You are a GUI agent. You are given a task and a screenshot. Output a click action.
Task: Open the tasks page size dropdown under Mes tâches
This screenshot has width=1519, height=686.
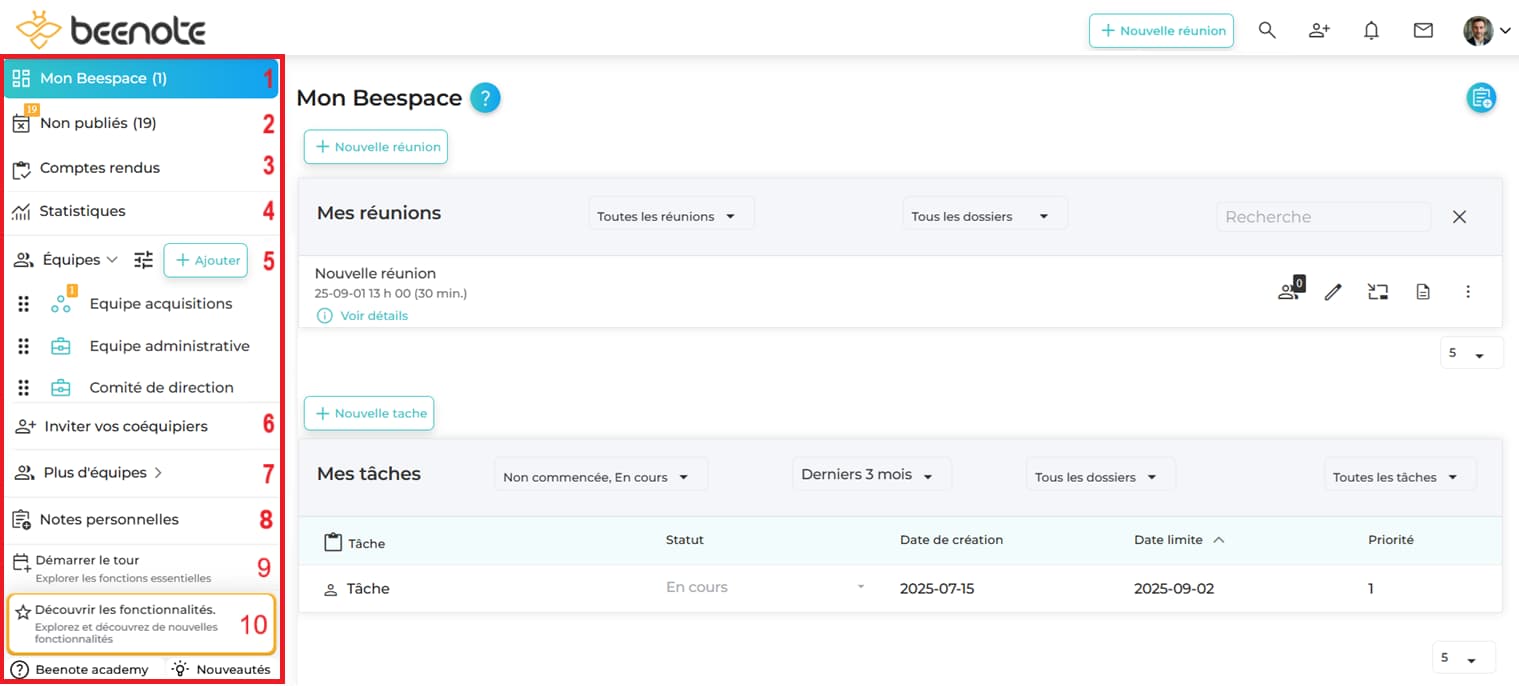click(1464, 658)
